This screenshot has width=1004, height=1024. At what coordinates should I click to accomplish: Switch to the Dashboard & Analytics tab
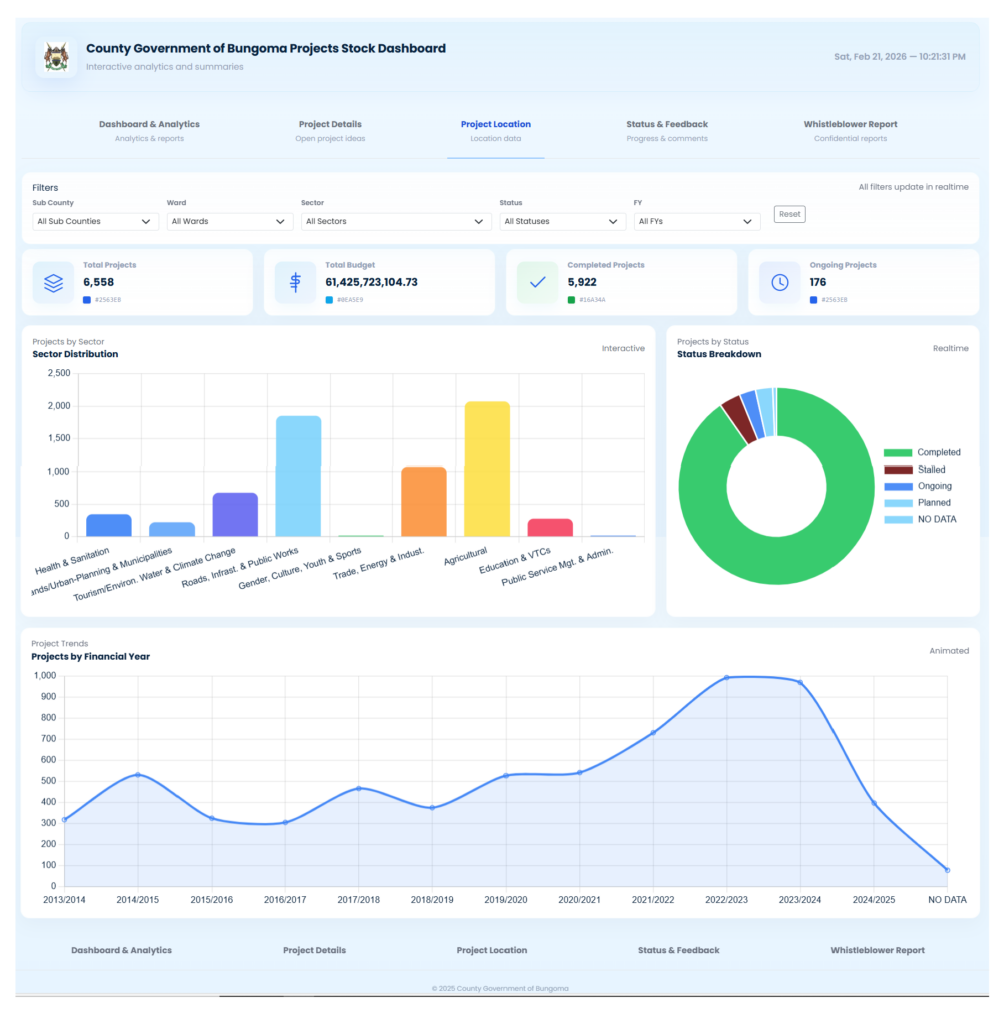click(149, 131)
